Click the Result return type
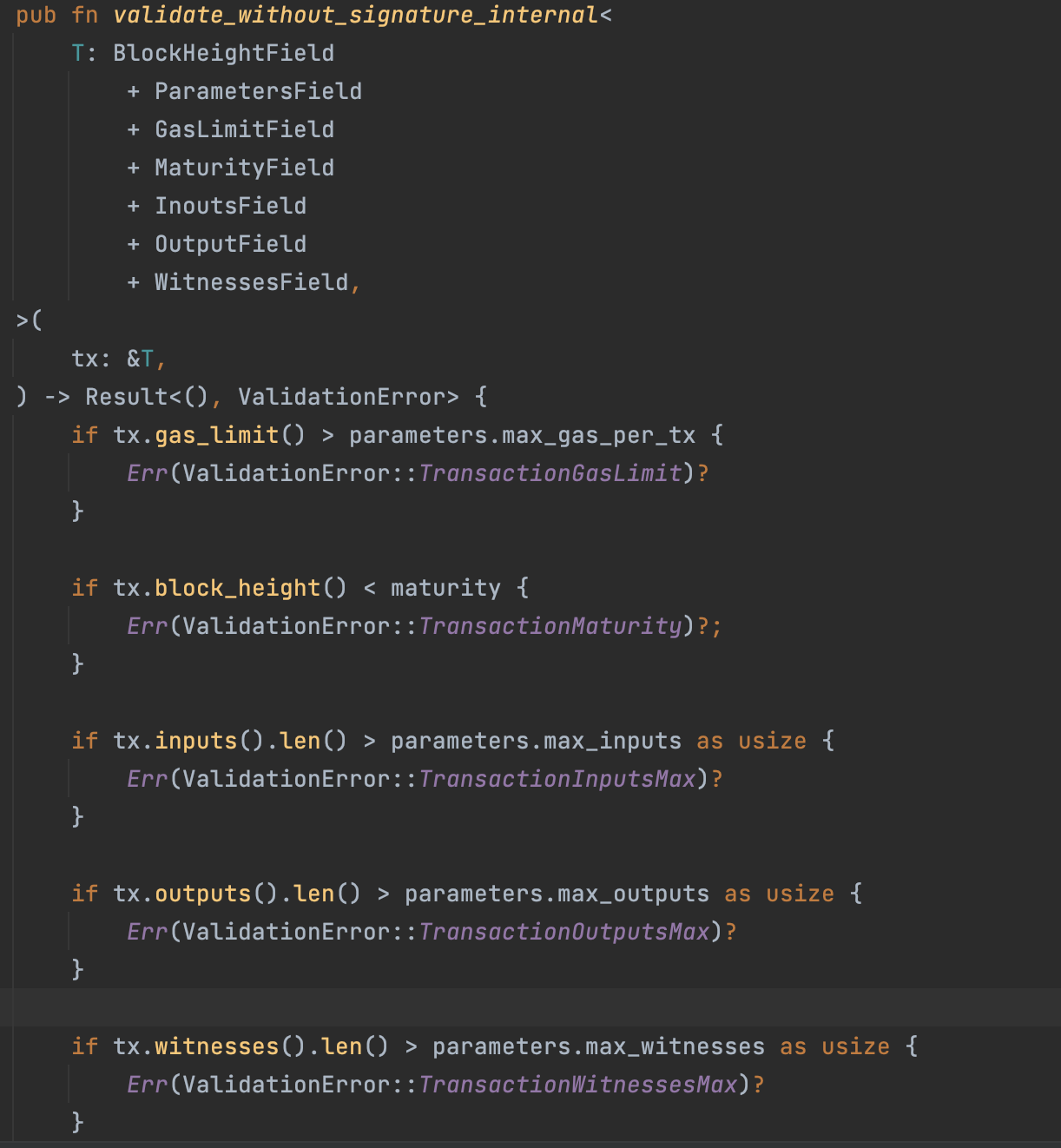This screenshot has width=1061, height=1148. pyautogui.click(x=127, y=397)
